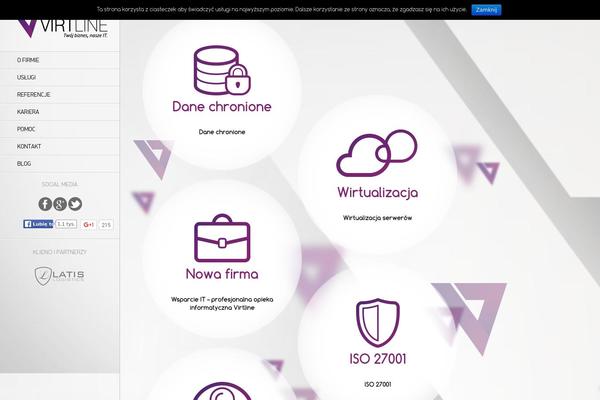Open the database lock icon for Dane chronione
This screenshot has height=400, width=600.
coord(222,70)
